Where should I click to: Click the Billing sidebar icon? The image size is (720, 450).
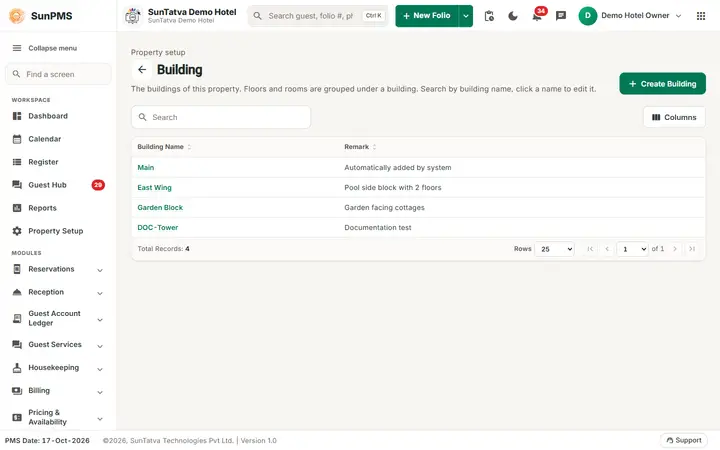tap(17, 391)
